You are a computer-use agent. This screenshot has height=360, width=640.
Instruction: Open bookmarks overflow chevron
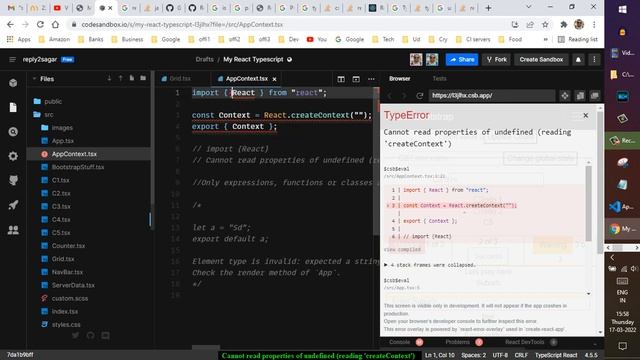point(546,39)
